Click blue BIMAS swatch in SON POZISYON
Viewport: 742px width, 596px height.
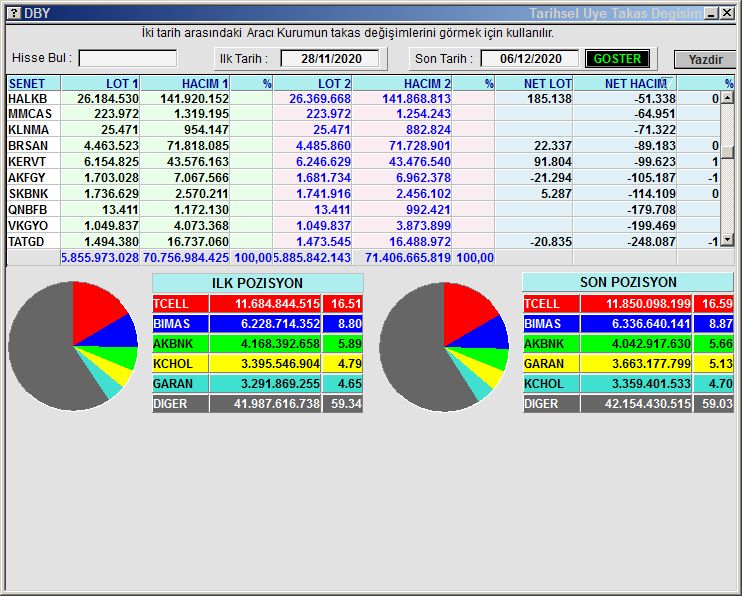pos(551,324)
